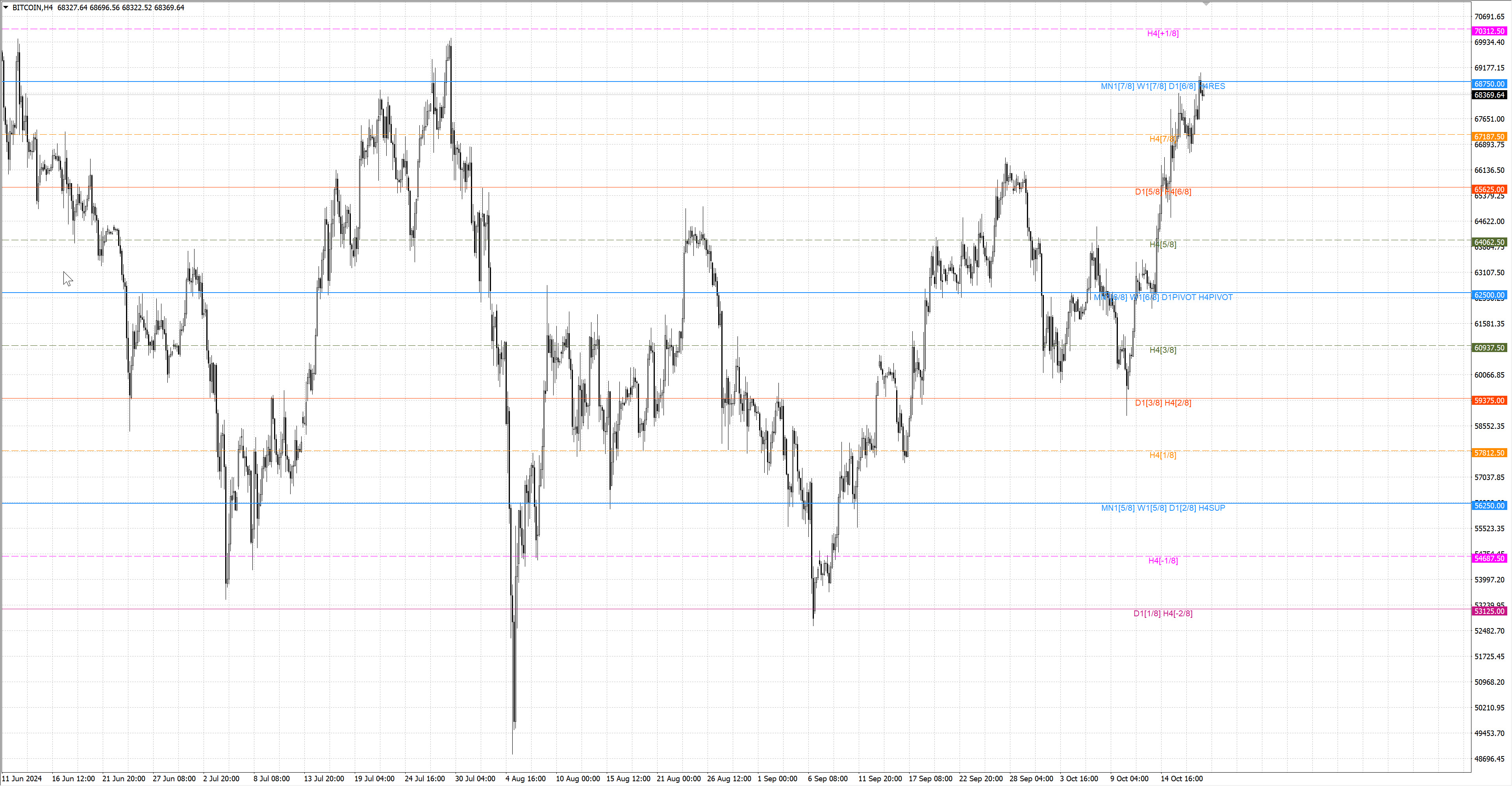Click the MN1[7/8] W1[7/8] D1[6/8] H4RES label
The image size is (1512, 786).
click(1162, 86)
